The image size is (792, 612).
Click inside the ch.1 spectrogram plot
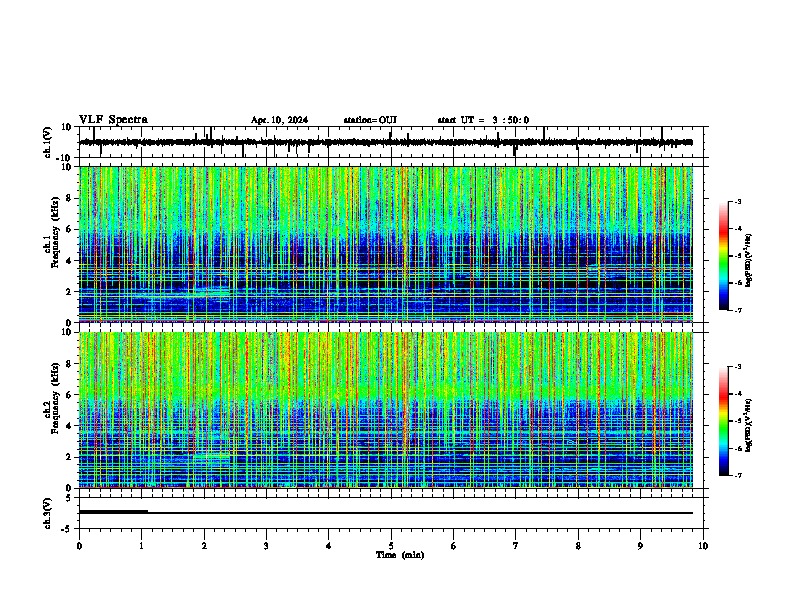coord(386,244)
